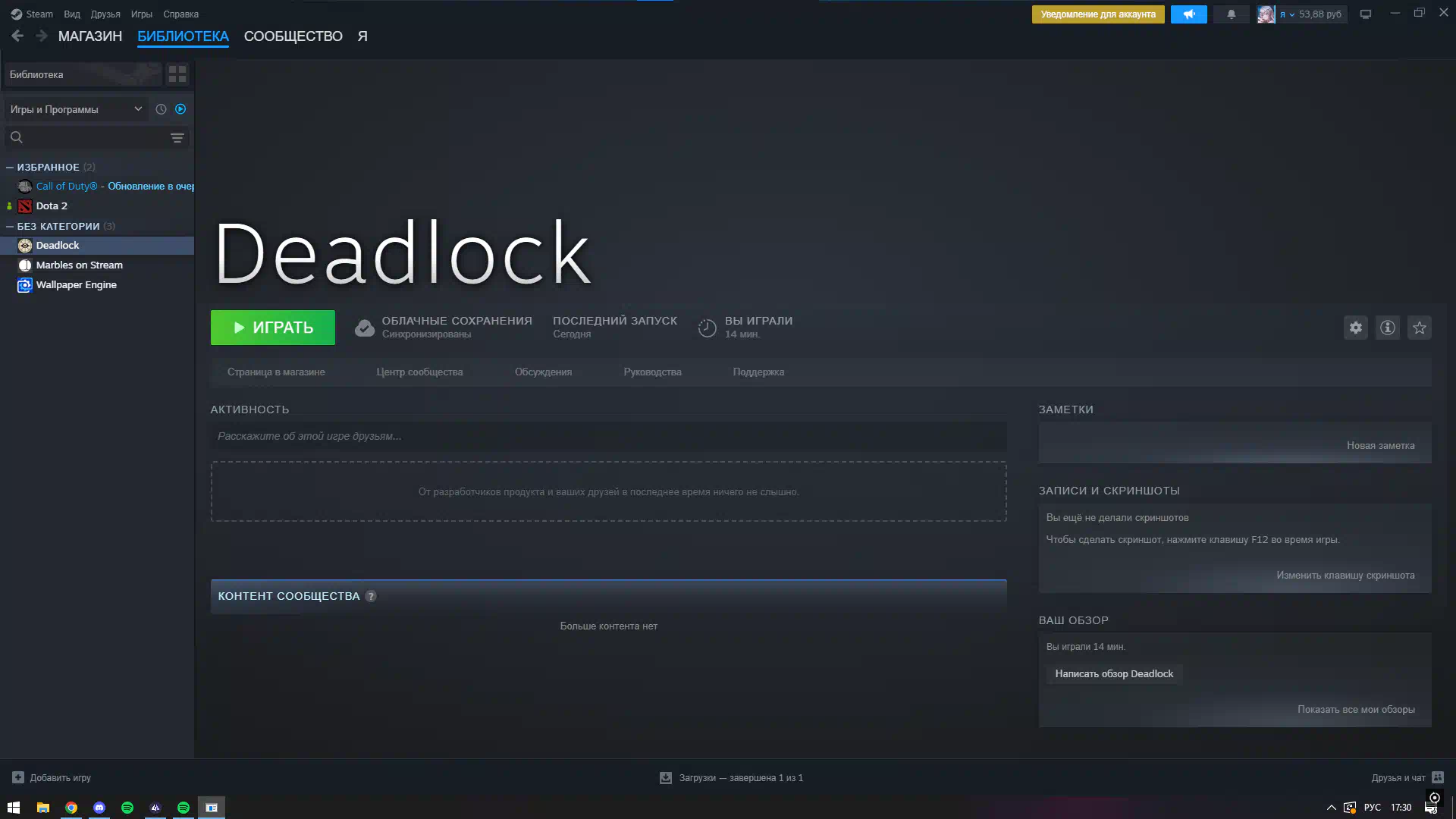
Task: Collapse the ИЗБРАННОЕ category
Action: [10, 167]
